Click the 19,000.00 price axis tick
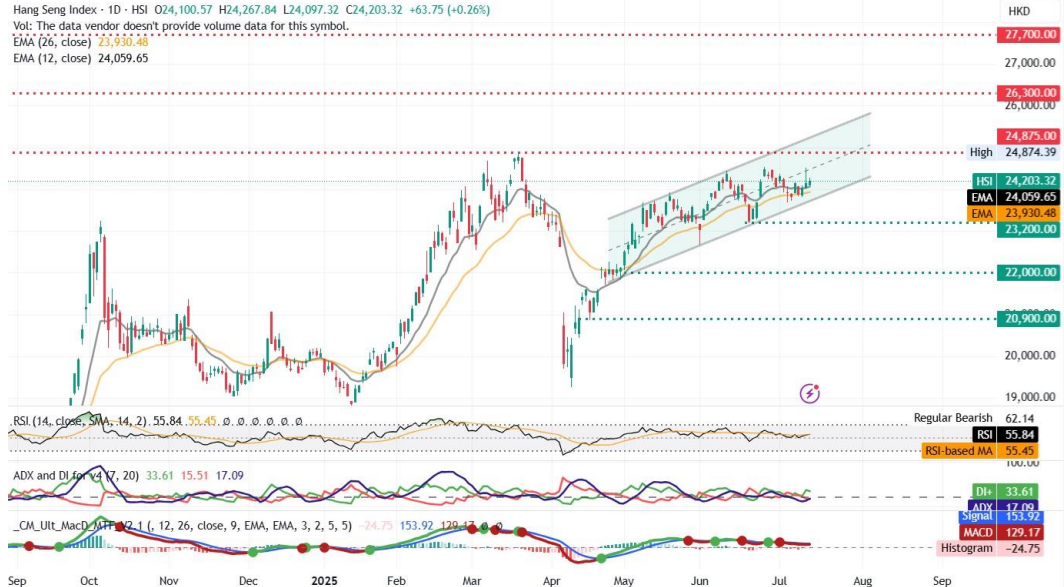This screenshot has height=587, width=1064. point(1030,397)
